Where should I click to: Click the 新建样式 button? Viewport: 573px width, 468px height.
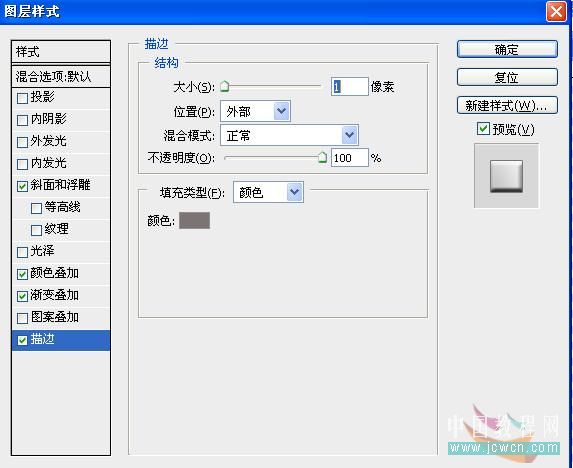point(507,106)
